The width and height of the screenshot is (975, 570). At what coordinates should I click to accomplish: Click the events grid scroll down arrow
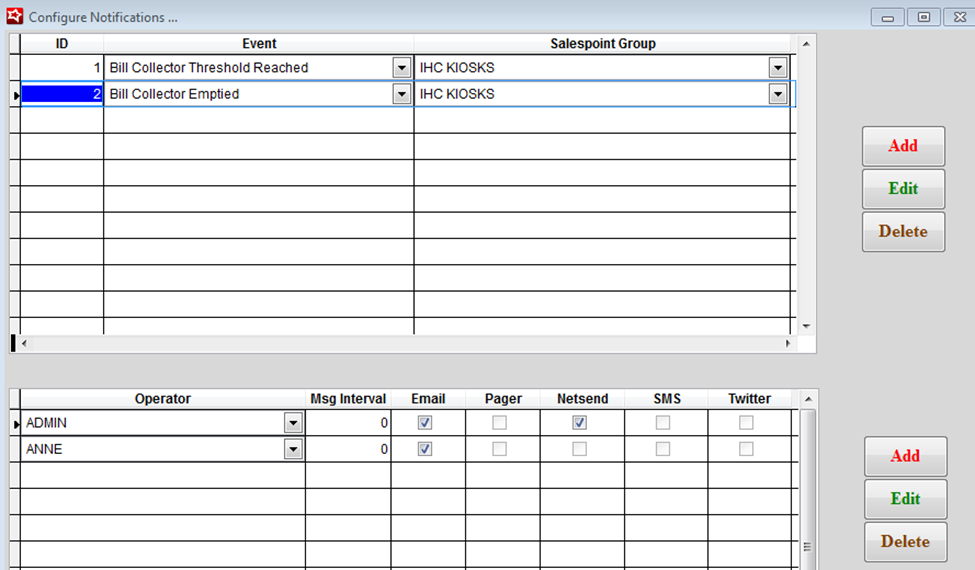pyautogui.click(x=807, y=326)
